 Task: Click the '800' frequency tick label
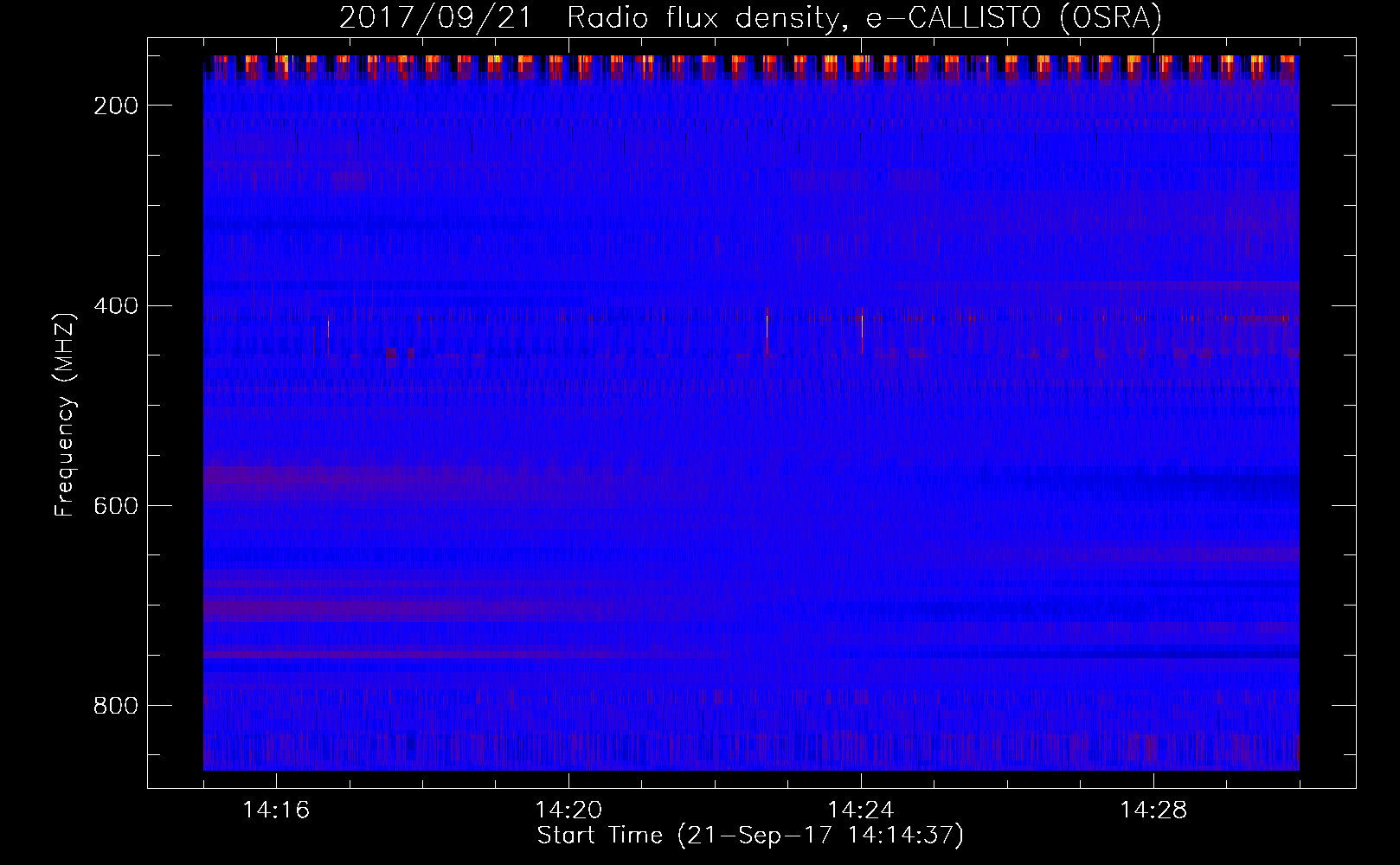[115, 706]
